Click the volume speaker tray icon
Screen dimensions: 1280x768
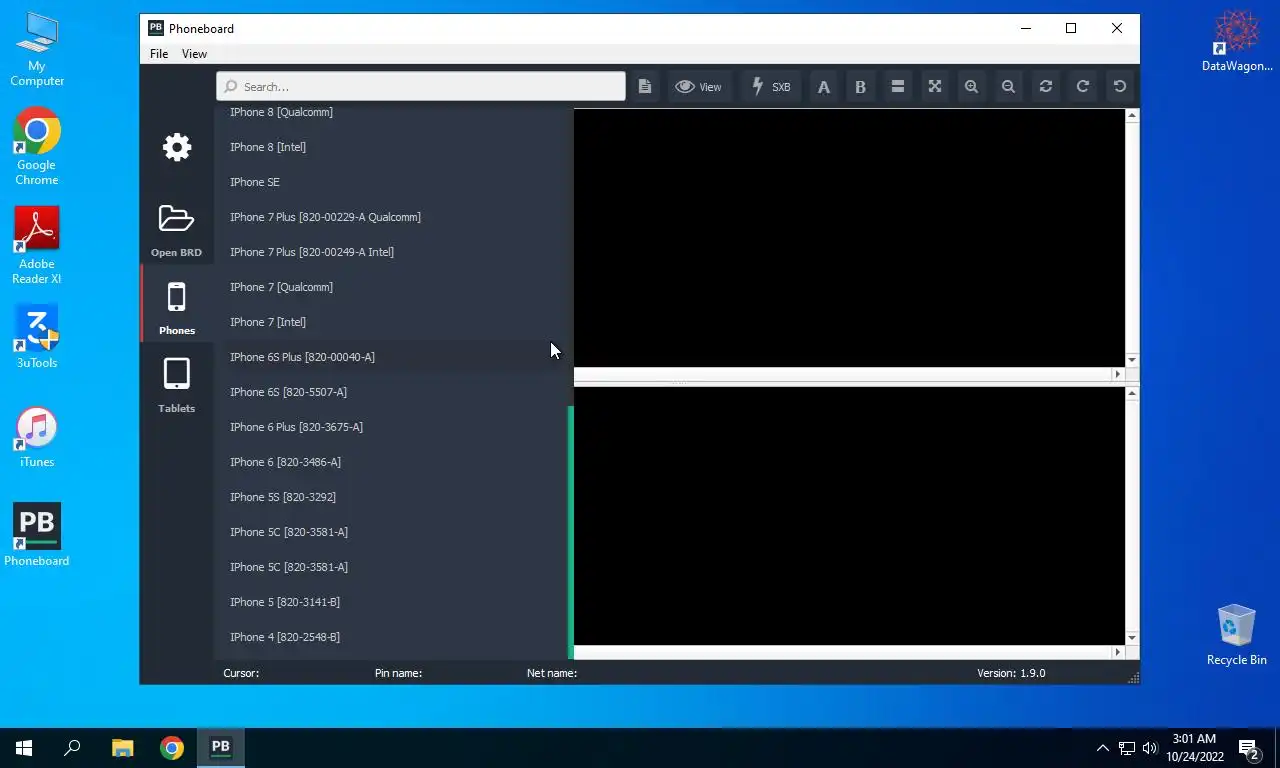click(1149, 748)
